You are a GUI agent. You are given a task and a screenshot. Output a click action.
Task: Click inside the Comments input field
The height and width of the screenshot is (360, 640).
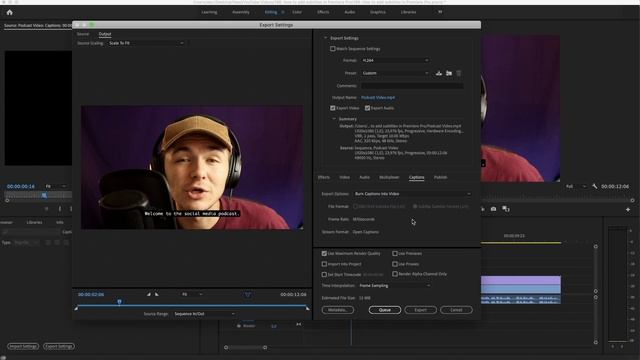(412, 86)
